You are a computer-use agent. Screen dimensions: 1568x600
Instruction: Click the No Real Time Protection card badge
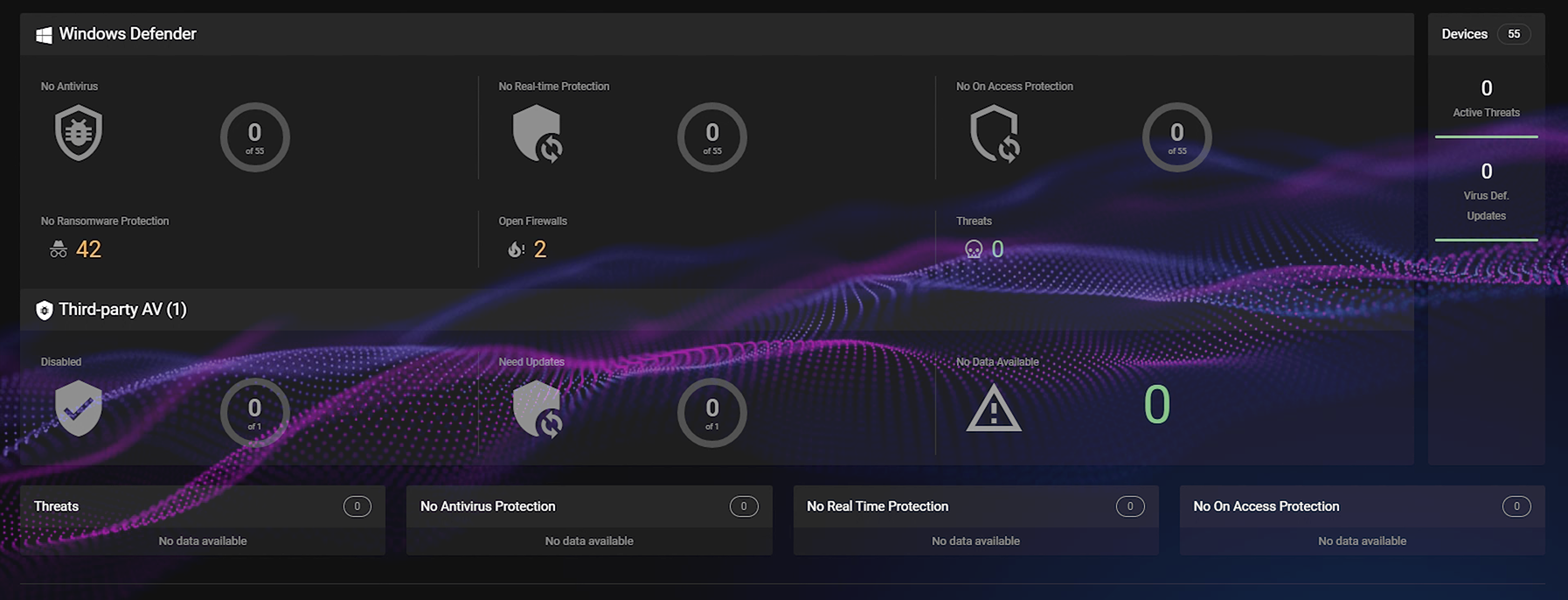tap(1130, 506)
